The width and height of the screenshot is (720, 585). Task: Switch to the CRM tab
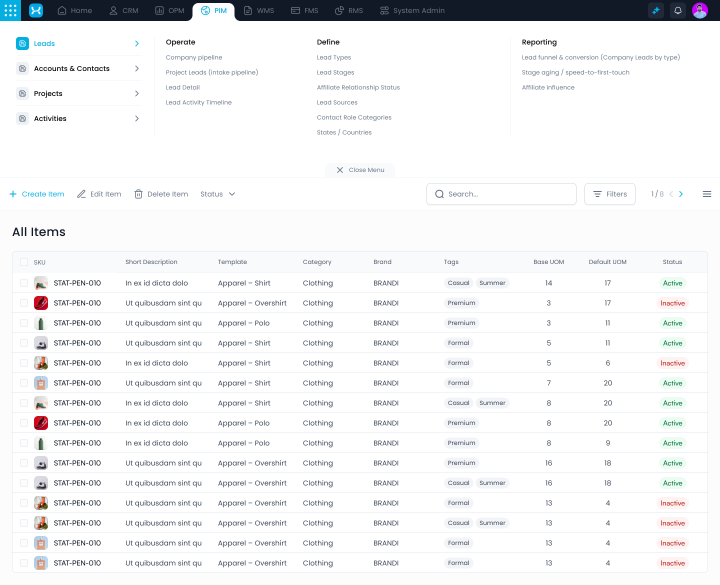point(125,10)
